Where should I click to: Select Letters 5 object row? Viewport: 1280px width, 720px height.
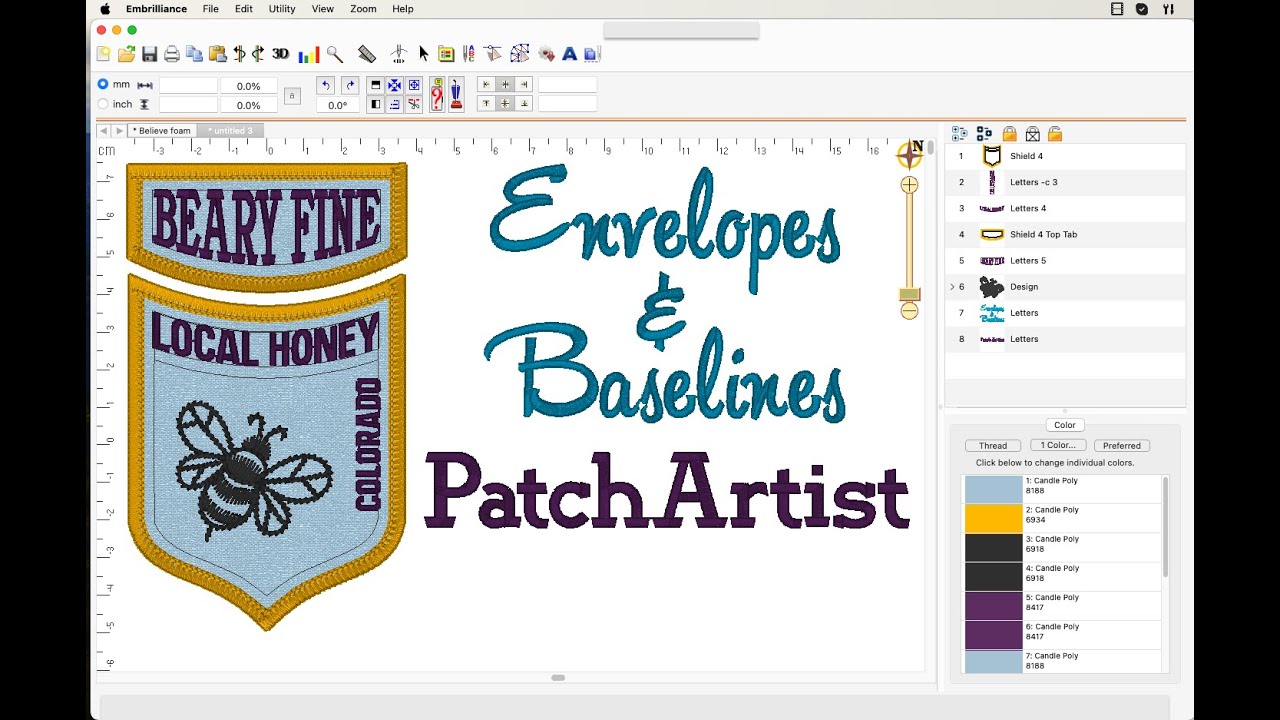tap(1065, 260)
